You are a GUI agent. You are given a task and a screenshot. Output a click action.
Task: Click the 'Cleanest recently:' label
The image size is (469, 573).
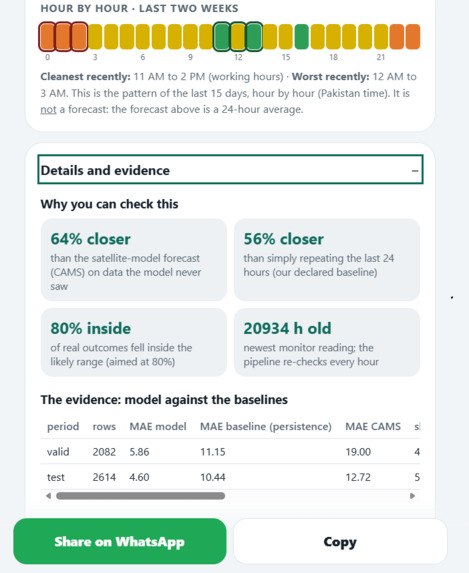85,77
